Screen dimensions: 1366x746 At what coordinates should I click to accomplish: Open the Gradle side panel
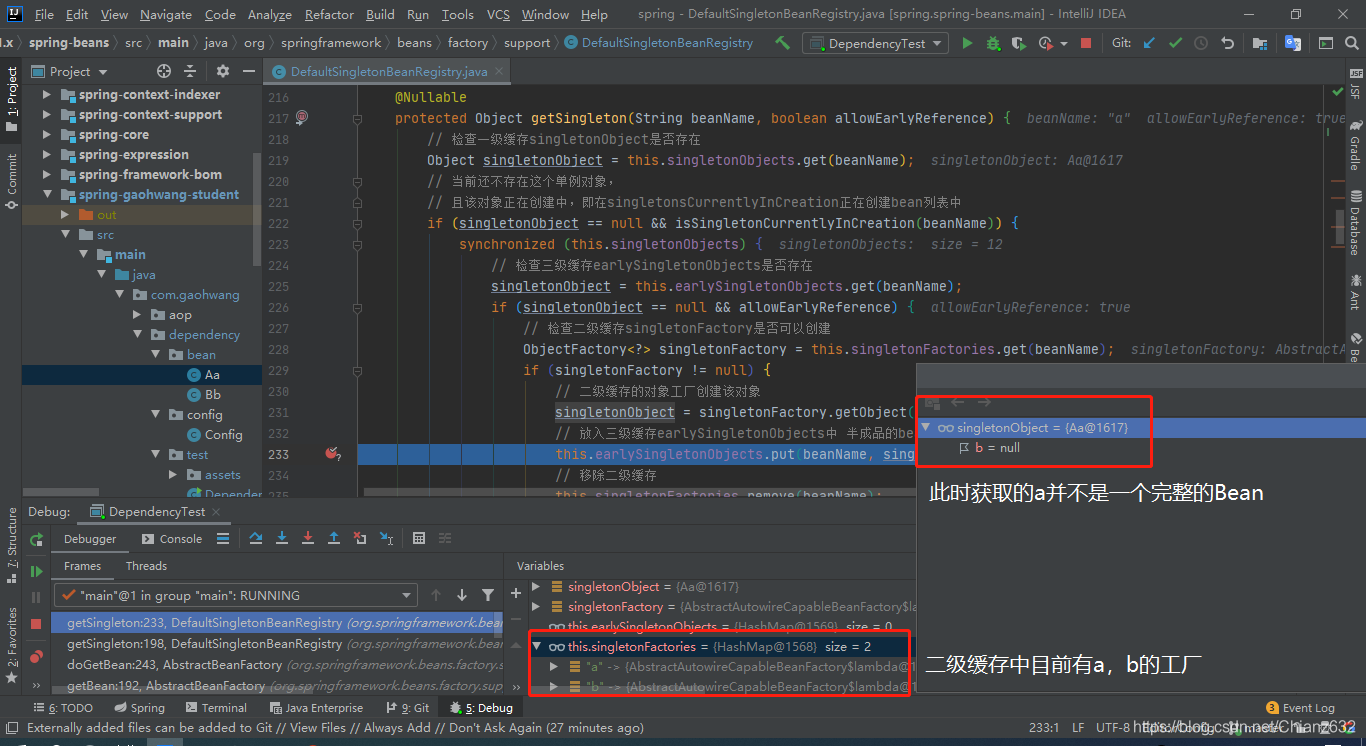pyautogui.click(x=1355, y=146)
